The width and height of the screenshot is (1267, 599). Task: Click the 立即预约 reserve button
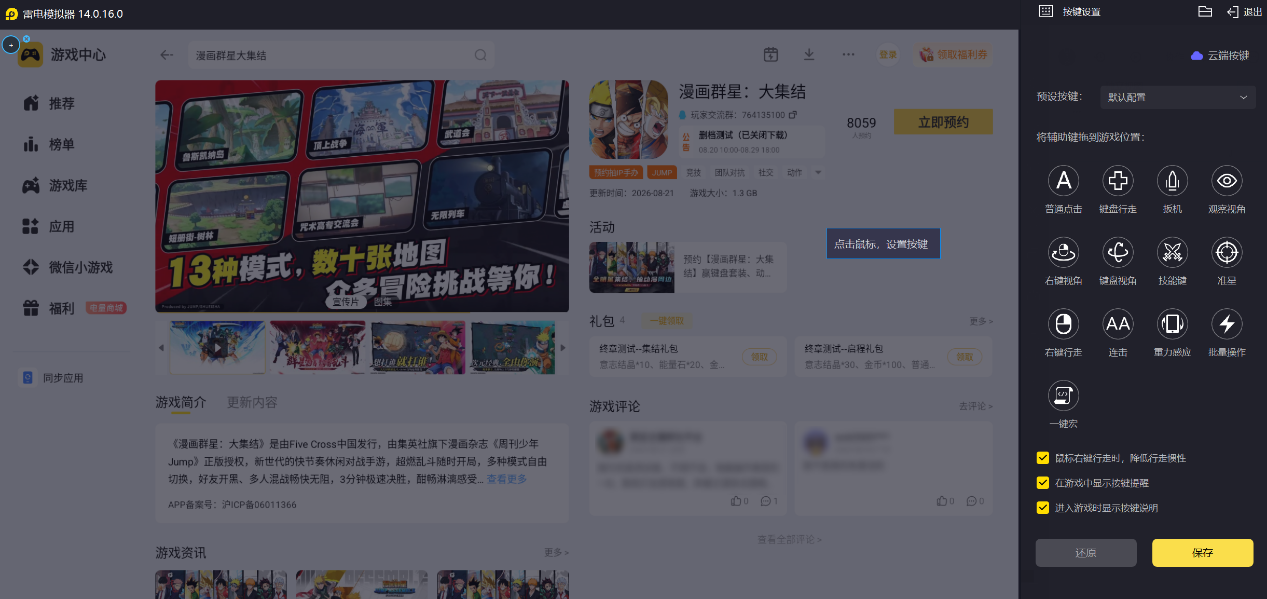[943, 122]
